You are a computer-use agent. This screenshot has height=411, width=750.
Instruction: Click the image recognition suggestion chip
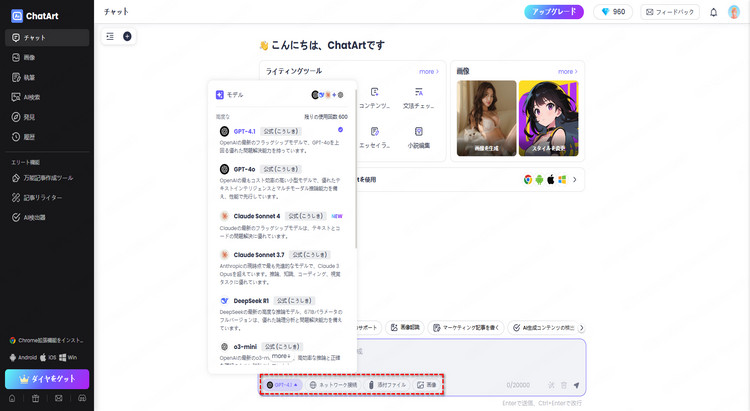pyautogui.click(x=405, y=328)
